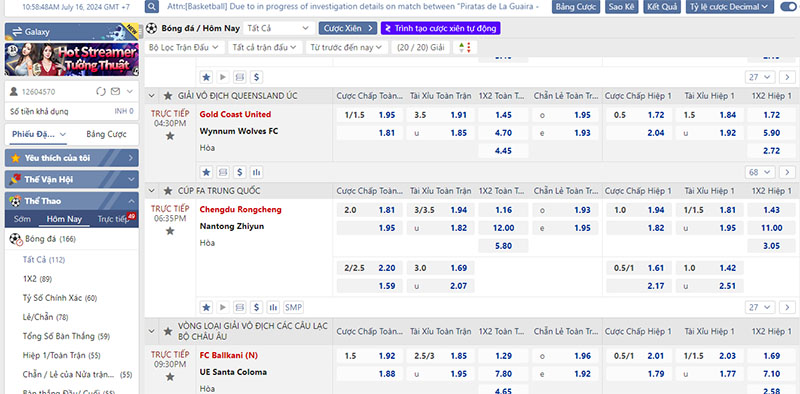Toggle grey star under 09:30PM match time
This screenshot has width=800, height=394.
(x=170, y=377)
